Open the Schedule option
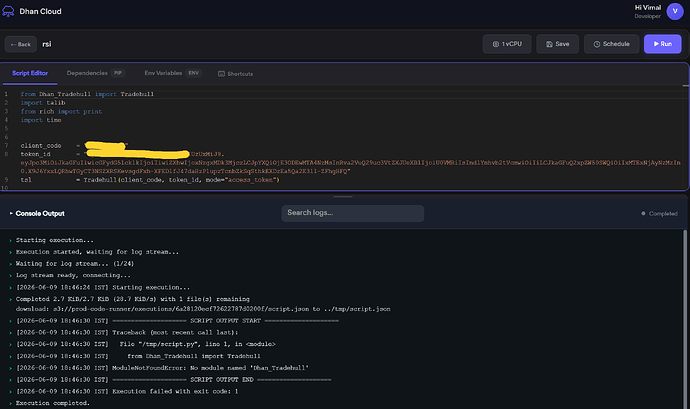 [611, 44]
